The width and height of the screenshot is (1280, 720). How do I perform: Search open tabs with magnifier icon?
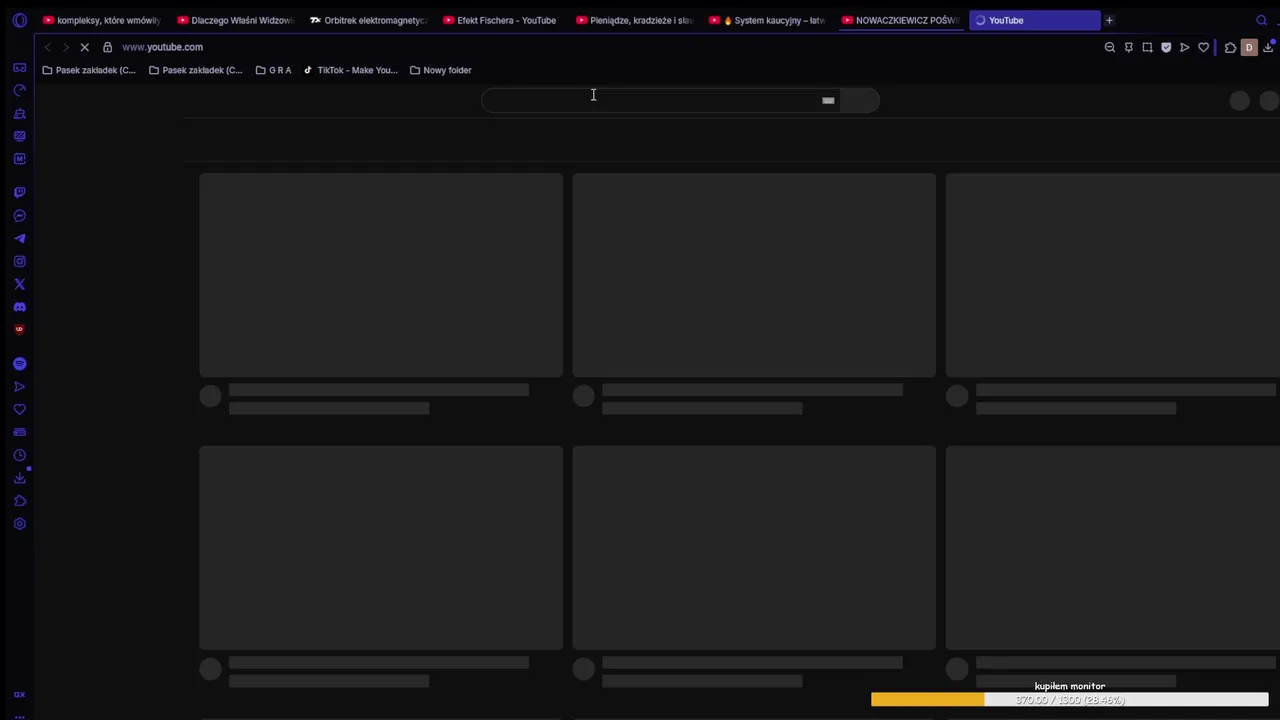coord(1262,20)
